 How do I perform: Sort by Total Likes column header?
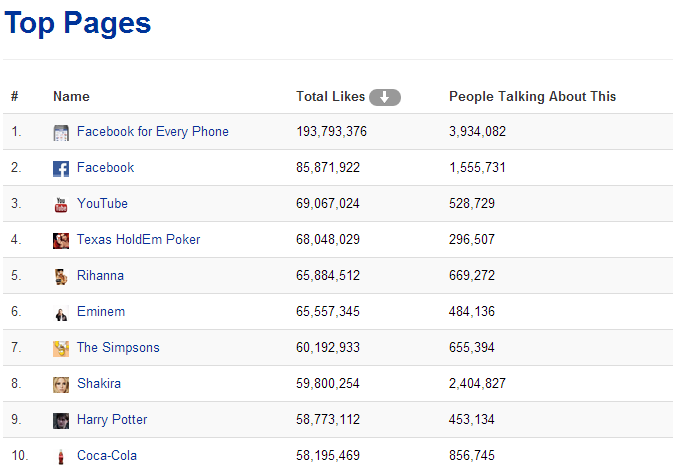pyautogui.click(x=330, y=97)
